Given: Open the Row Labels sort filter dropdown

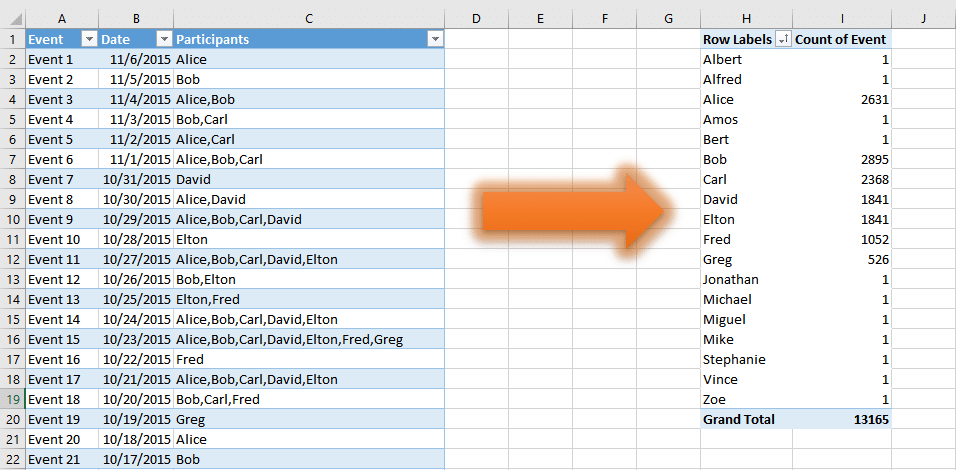Looking at the screenshot, I should 783,40.
